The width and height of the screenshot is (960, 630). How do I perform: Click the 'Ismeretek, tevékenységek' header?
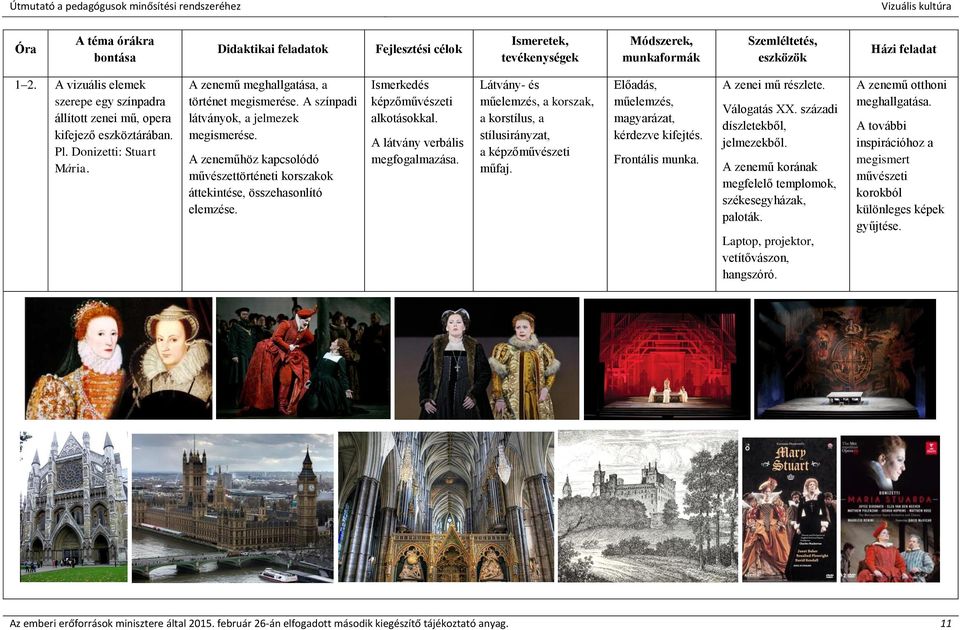(x=540, y=49)
